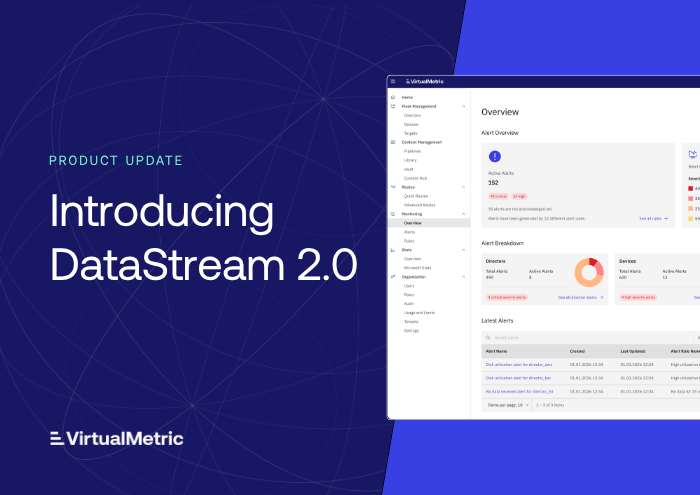The height and width of the screenshot is (495, 700).
Task: Open the Disk utilization alert for director_ber
Action: point(518,378)
